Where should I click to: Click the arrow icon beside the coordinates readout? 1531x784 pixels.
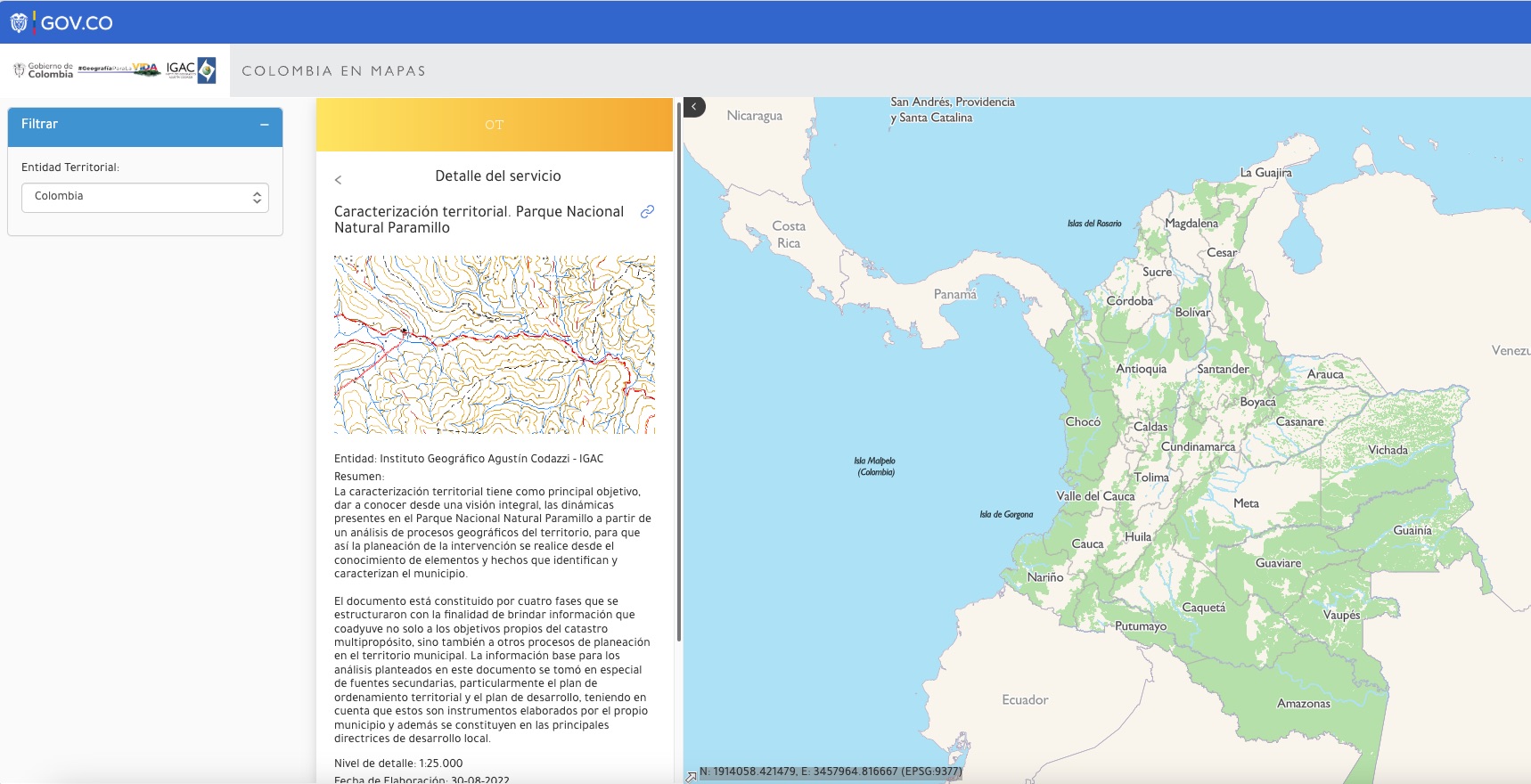(691, 777)
